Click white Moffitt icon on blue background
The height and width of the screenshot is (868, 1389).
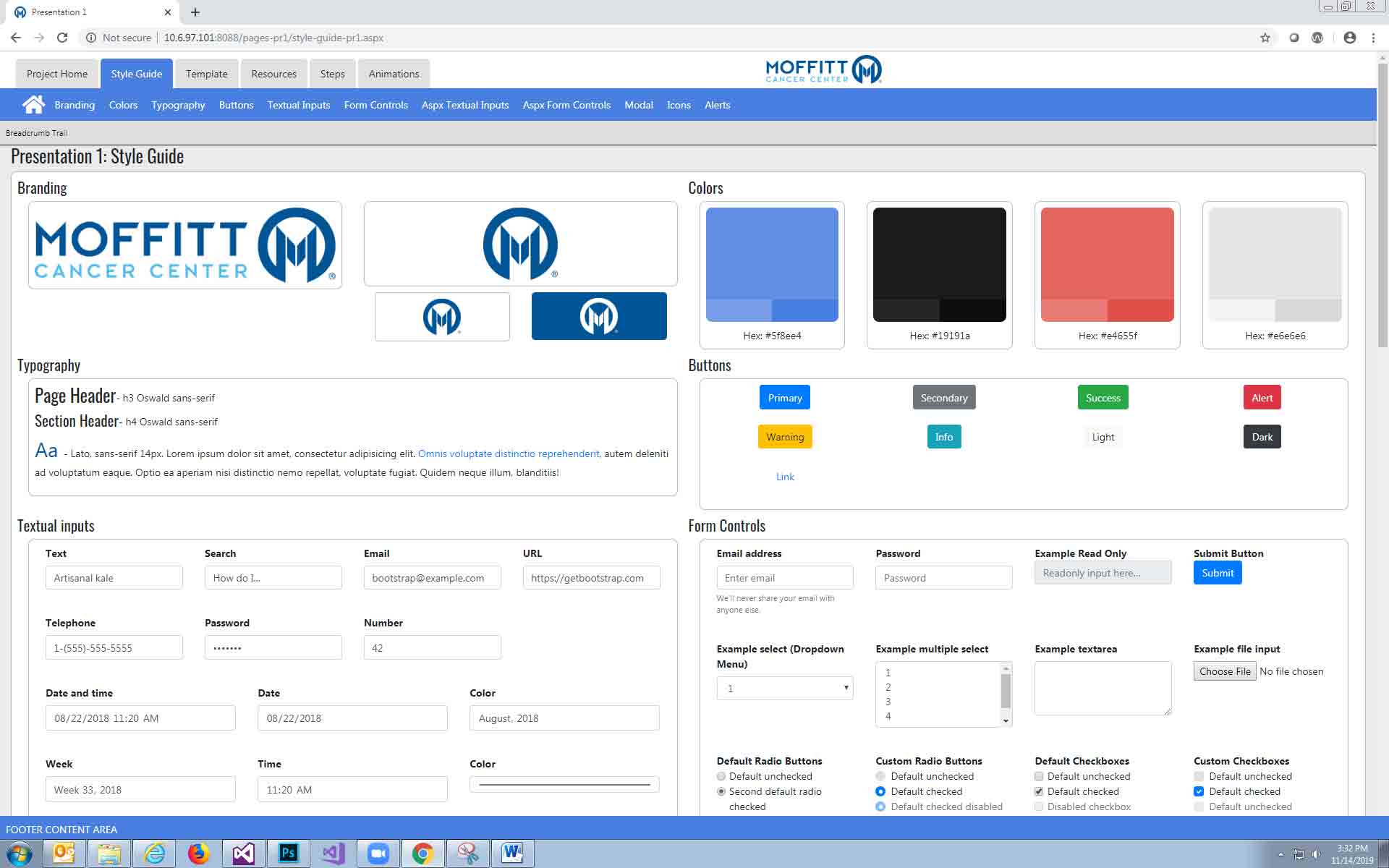(x=599, y=316)
